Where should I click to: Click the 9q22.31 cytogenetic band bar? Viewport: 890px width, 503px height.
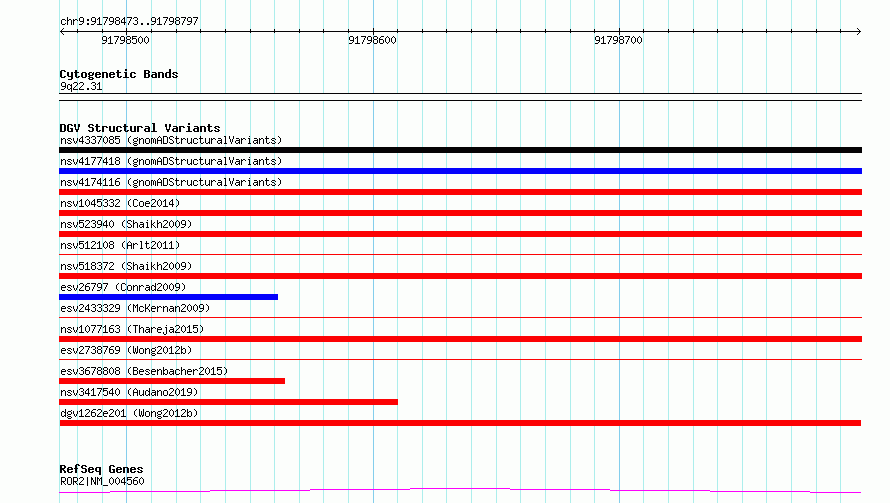pyautogui.click(x=460, y=97)
